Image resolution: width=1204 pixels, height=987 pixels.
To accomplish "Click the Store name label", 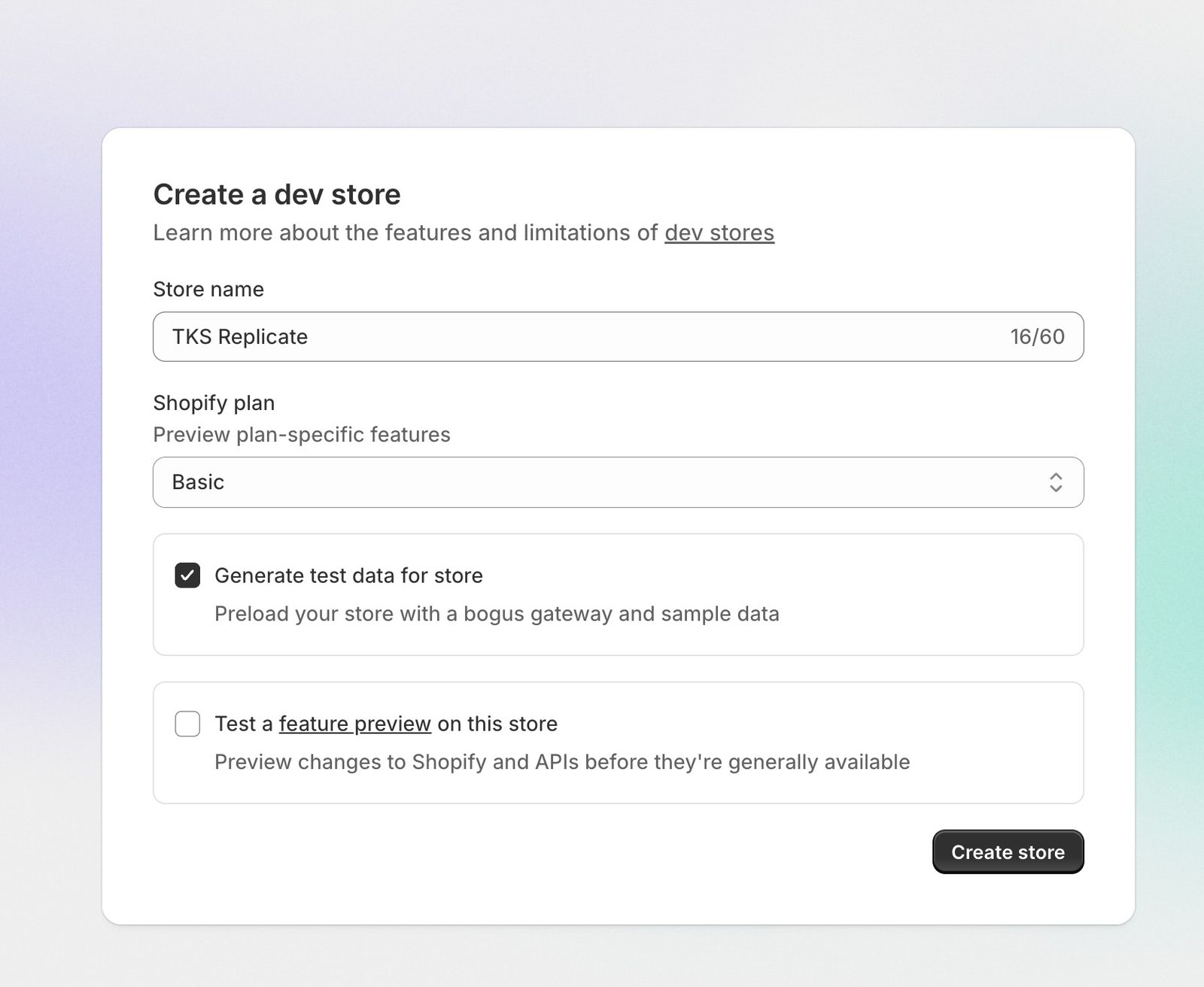I will coord(208,290).
